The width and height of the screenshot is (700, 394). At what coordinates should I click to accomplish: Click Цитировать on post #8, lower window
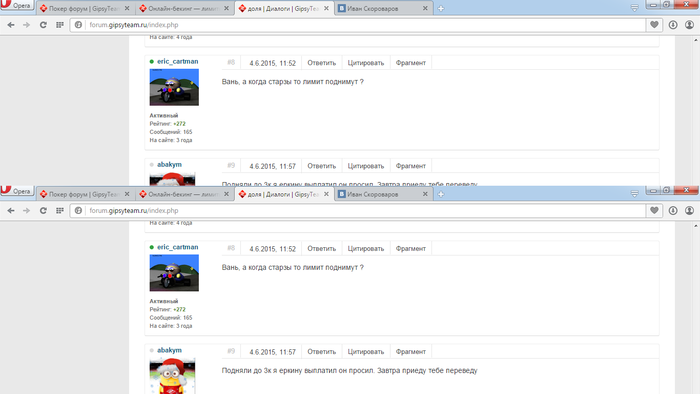click(366, 249)
